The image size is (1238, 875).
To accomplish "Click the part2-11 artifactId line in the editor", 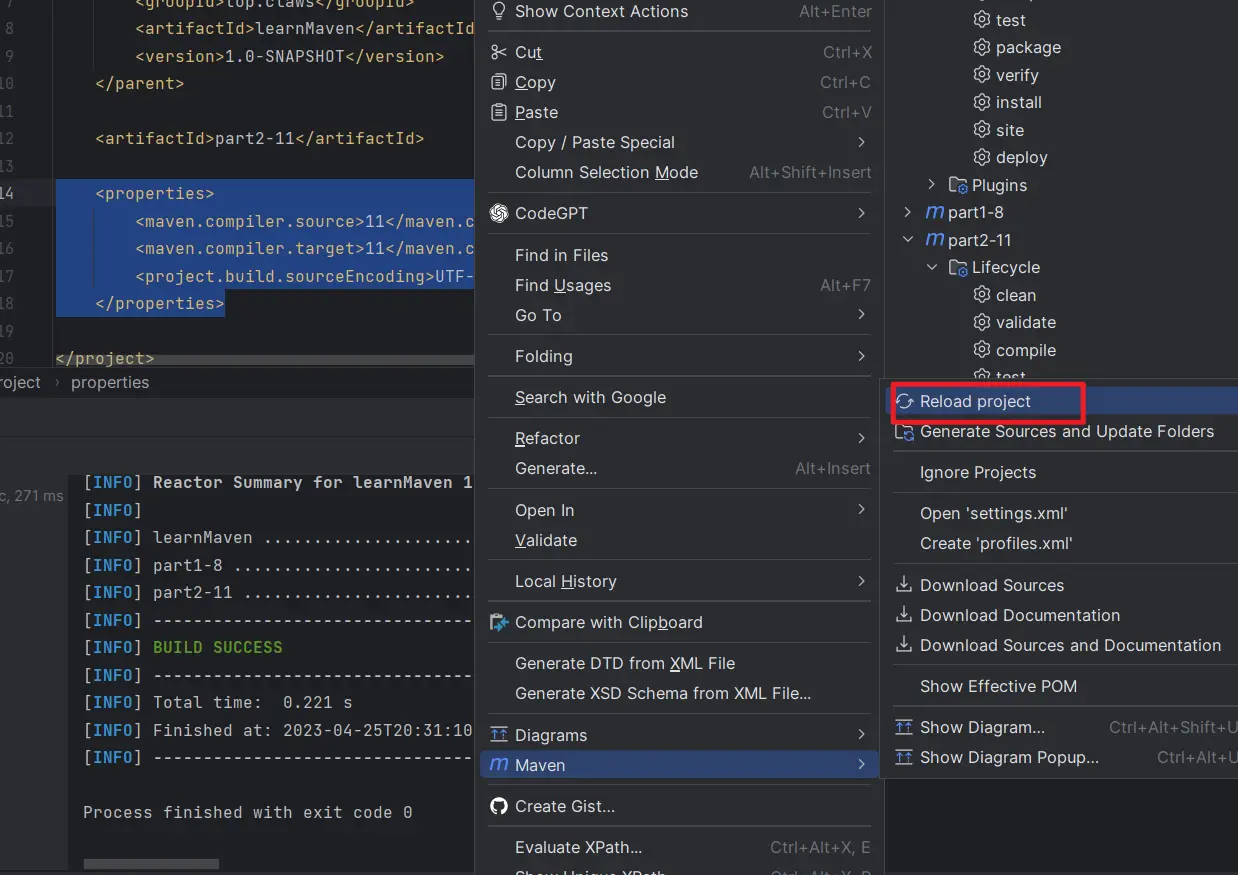I will coord(260,138).
